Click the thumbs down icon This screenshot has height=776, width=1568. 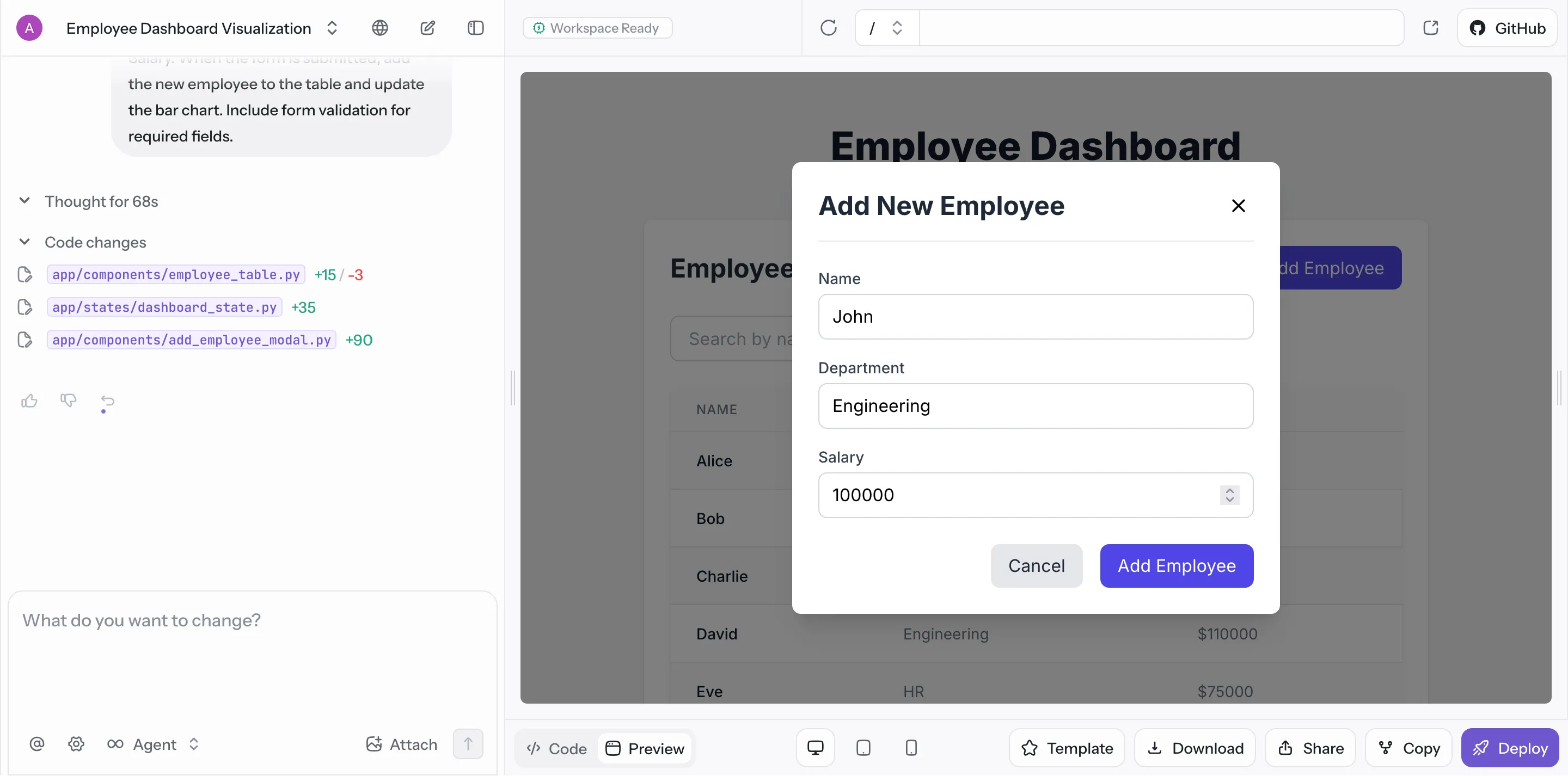coord(68,401)
